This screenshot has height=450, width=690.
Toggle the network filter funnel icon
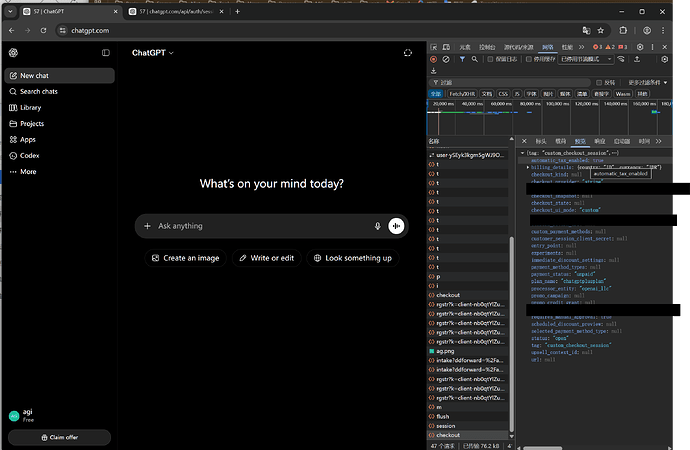pos(462,59)
